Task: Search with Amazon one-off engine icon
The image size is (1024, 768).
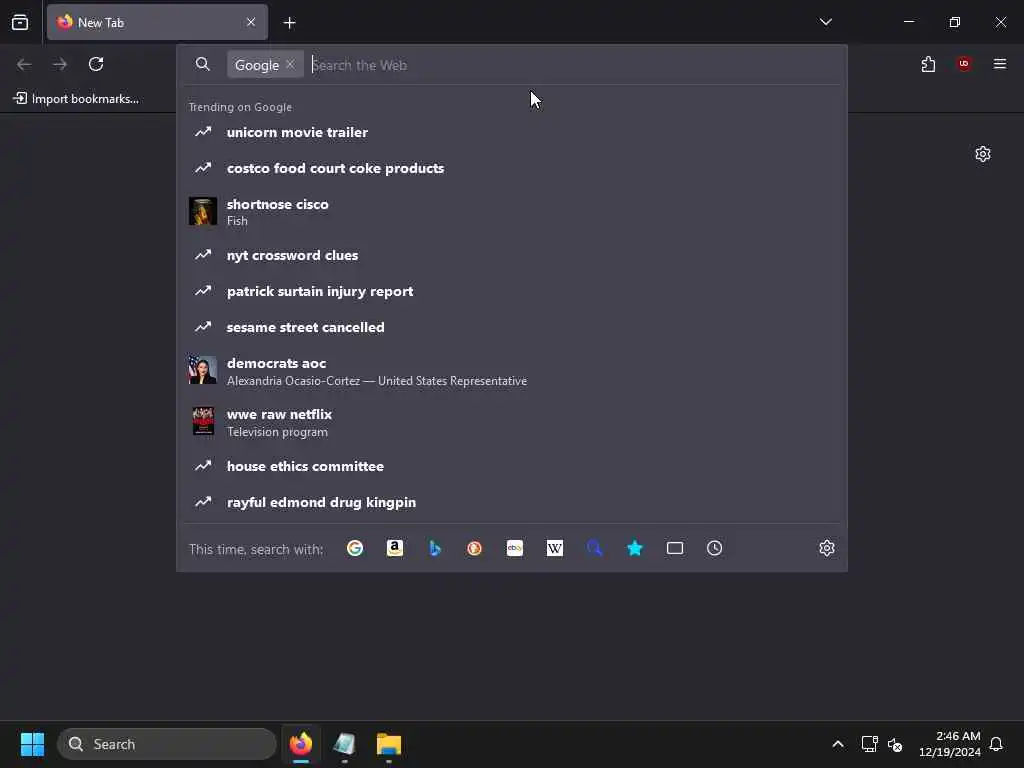Action: [x=394, y=549]
